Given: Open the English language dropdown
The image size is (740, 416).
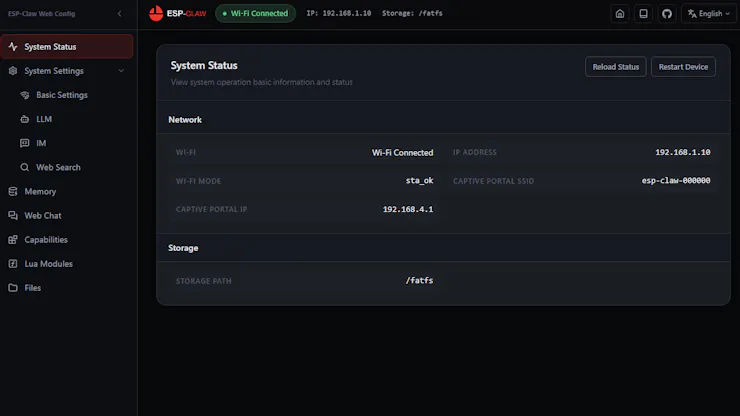Looking at the screenshot, I should point(709,14).
